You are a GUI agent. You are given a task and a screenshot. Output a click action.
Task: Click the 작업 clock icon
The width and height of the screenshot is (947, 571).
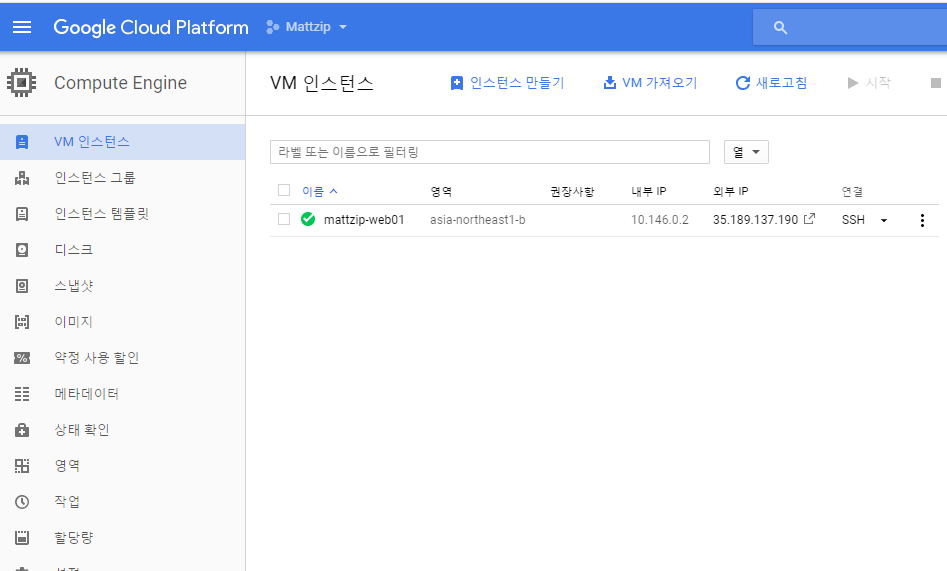tap(22, 502)
